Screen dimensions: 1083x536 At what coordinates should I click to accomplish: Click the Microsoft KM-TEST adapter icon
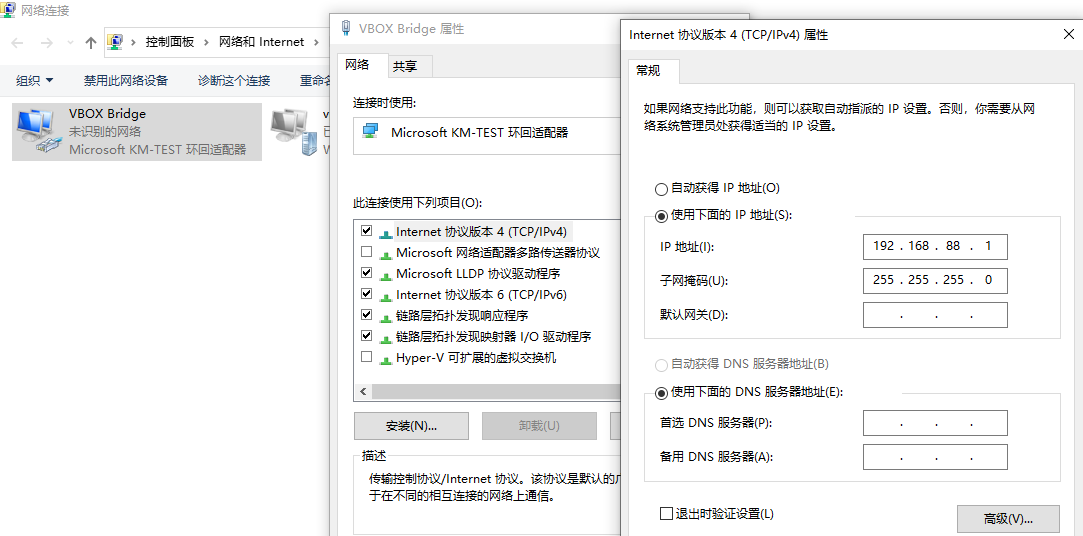click(371, 132)
